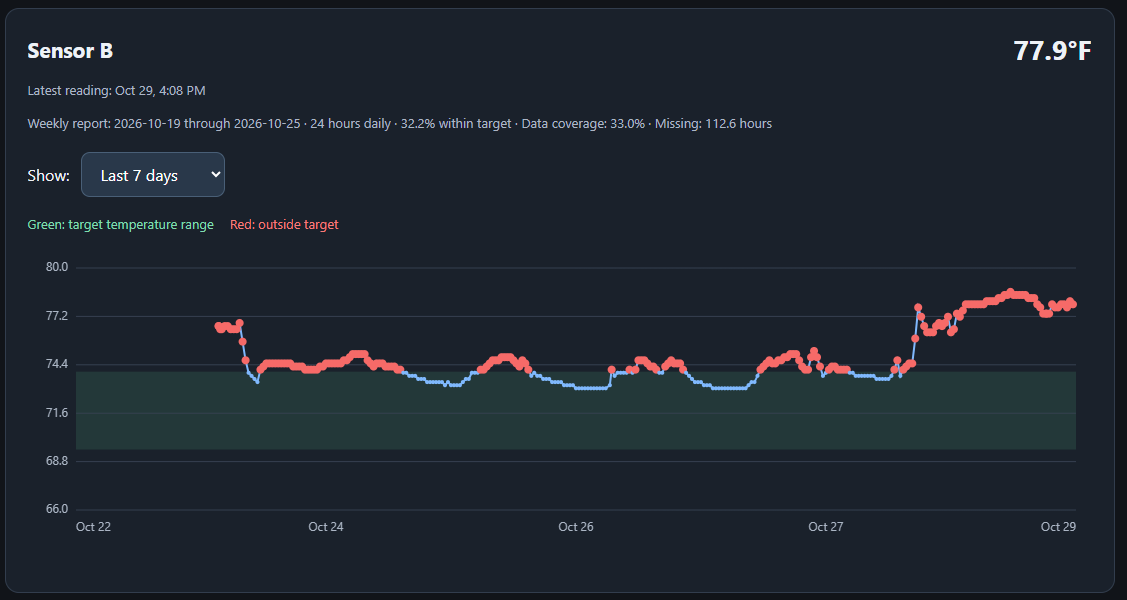Click the last red data point on chart
1127x600 pixels.
click(1072, 304)
